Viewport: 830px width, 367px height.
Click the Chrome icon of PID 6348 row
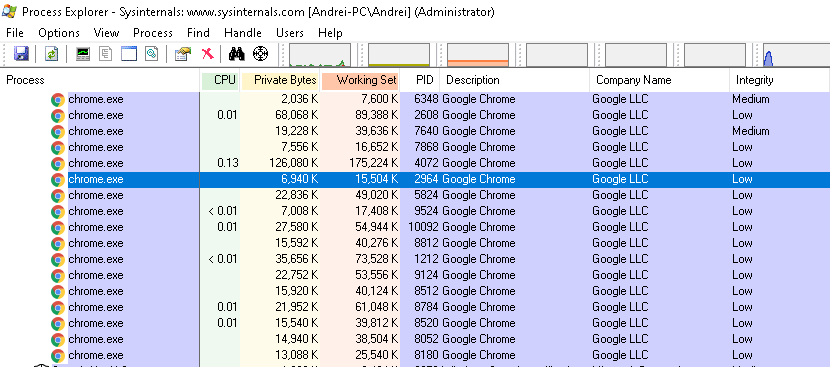pyautogui.click(x=58, y=100)
